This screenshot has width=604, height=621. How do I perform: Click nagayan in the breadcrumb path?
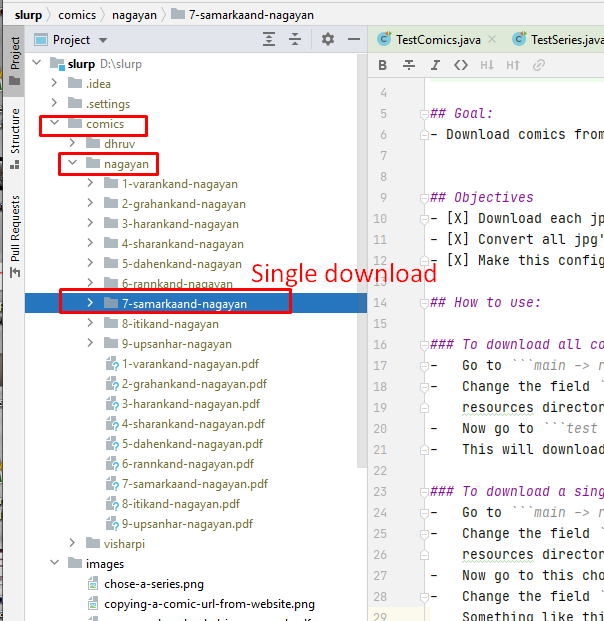(x=134, y=15)
